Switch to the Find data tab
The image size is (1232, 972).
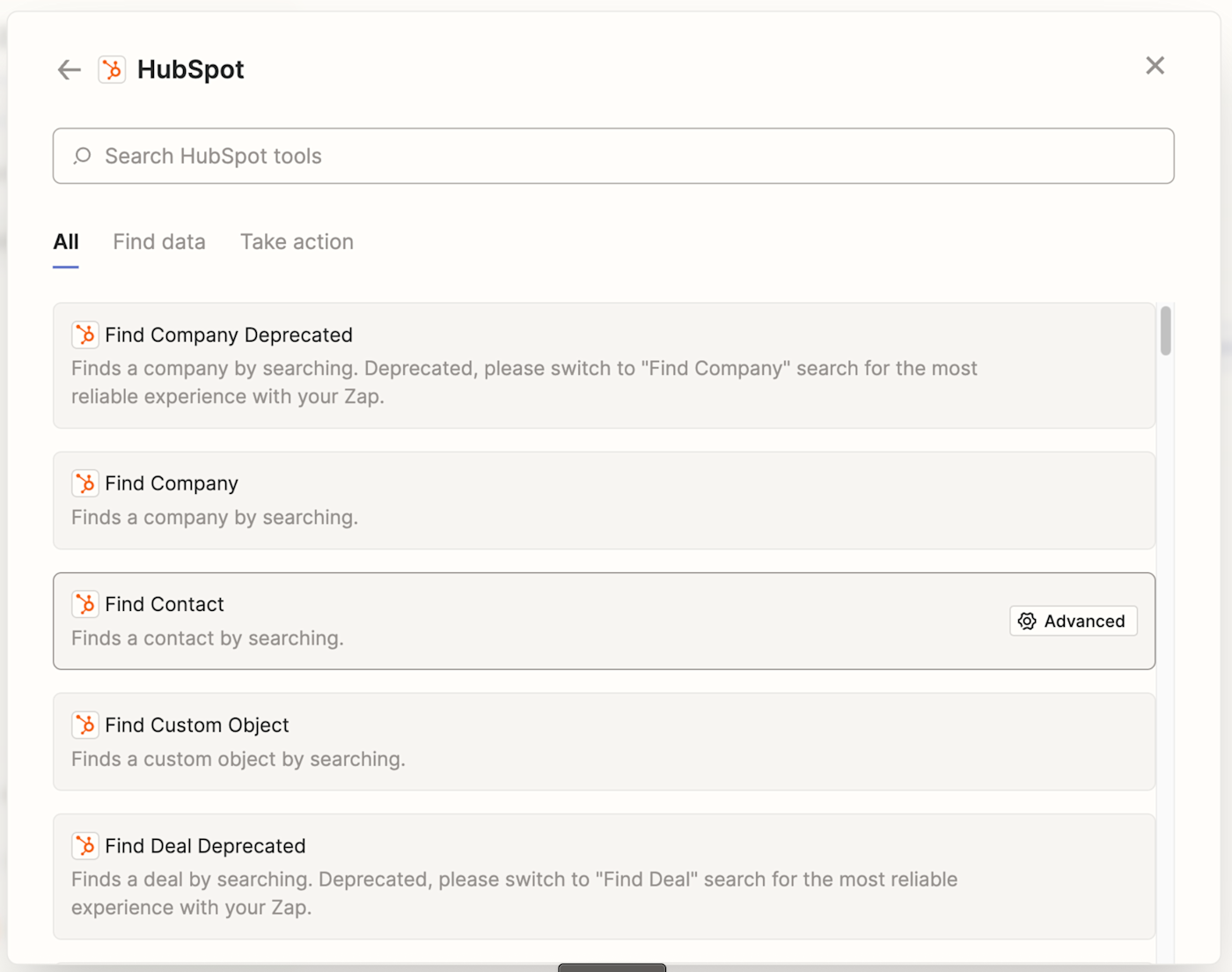tap(159, 242)
